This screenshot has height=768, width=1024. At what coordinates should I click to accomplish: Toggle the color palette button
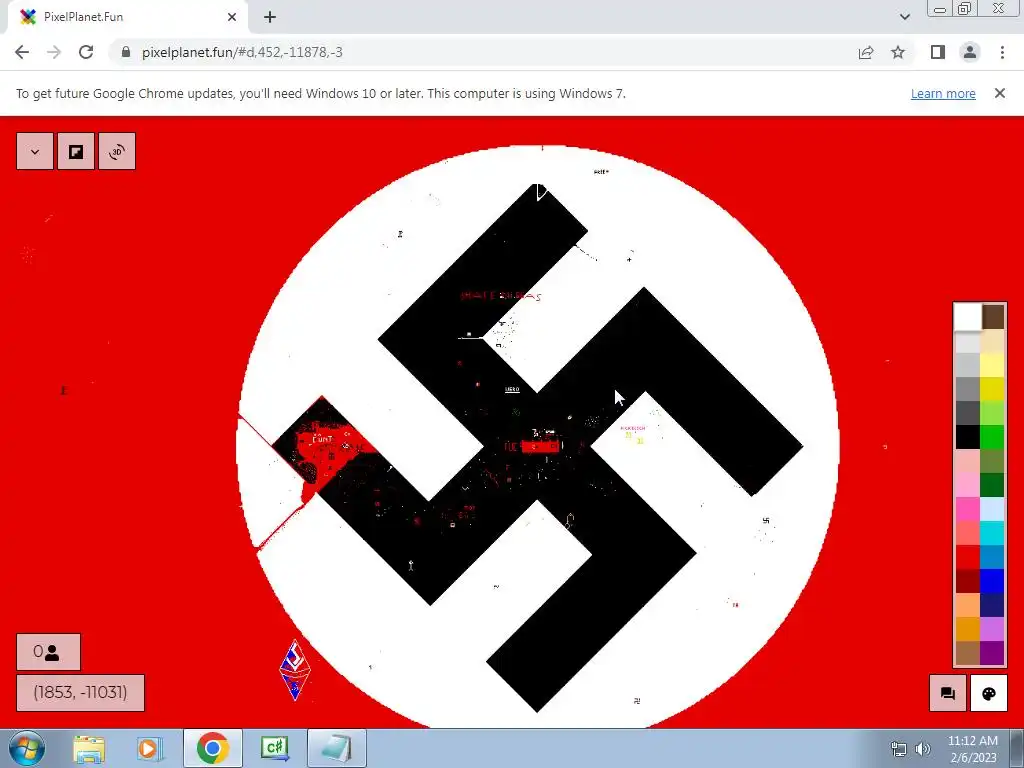click(989, 694)
